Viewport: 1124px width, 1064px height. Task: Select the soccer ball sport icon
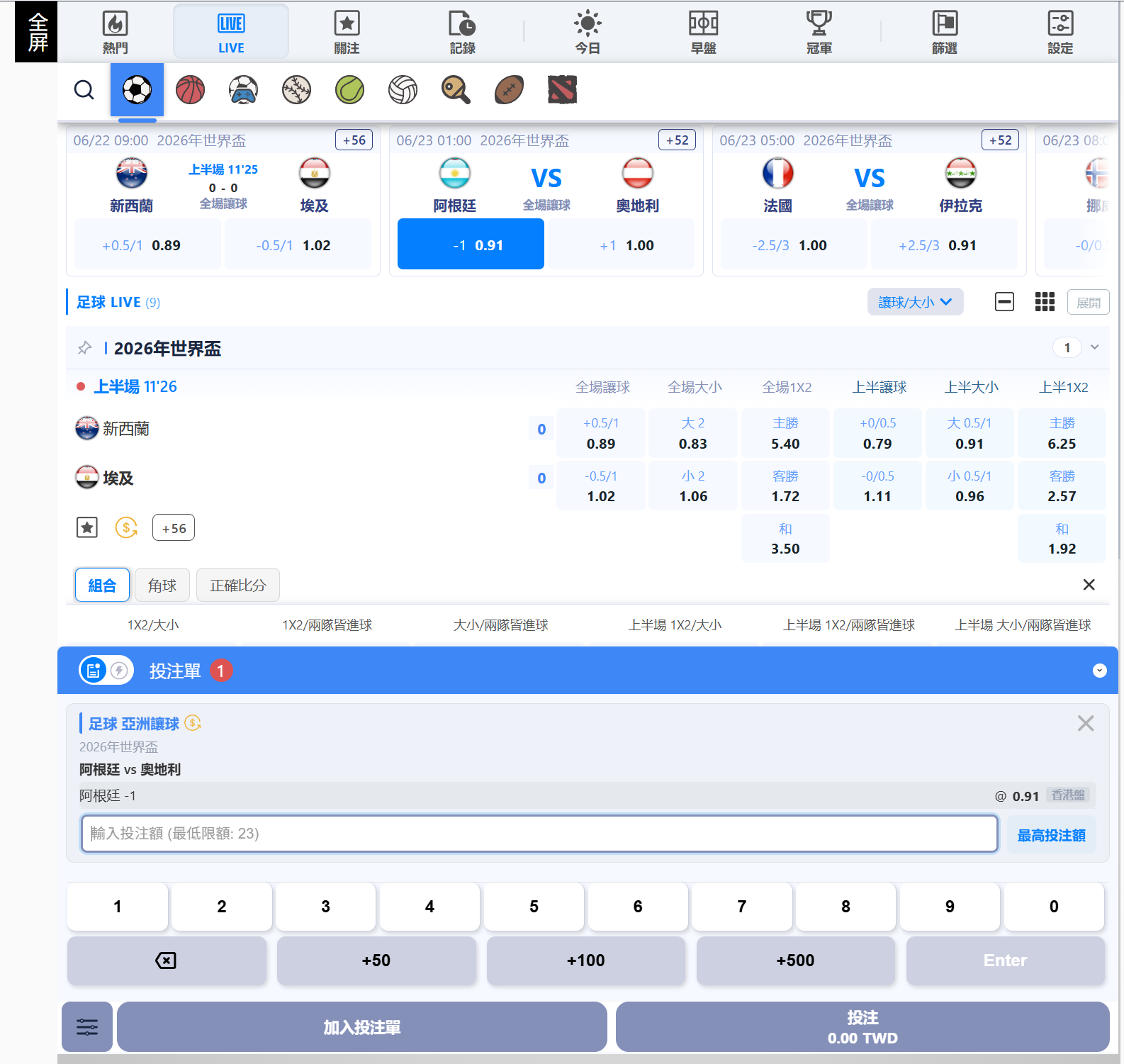pyautogui.click(x=137, y=90)
